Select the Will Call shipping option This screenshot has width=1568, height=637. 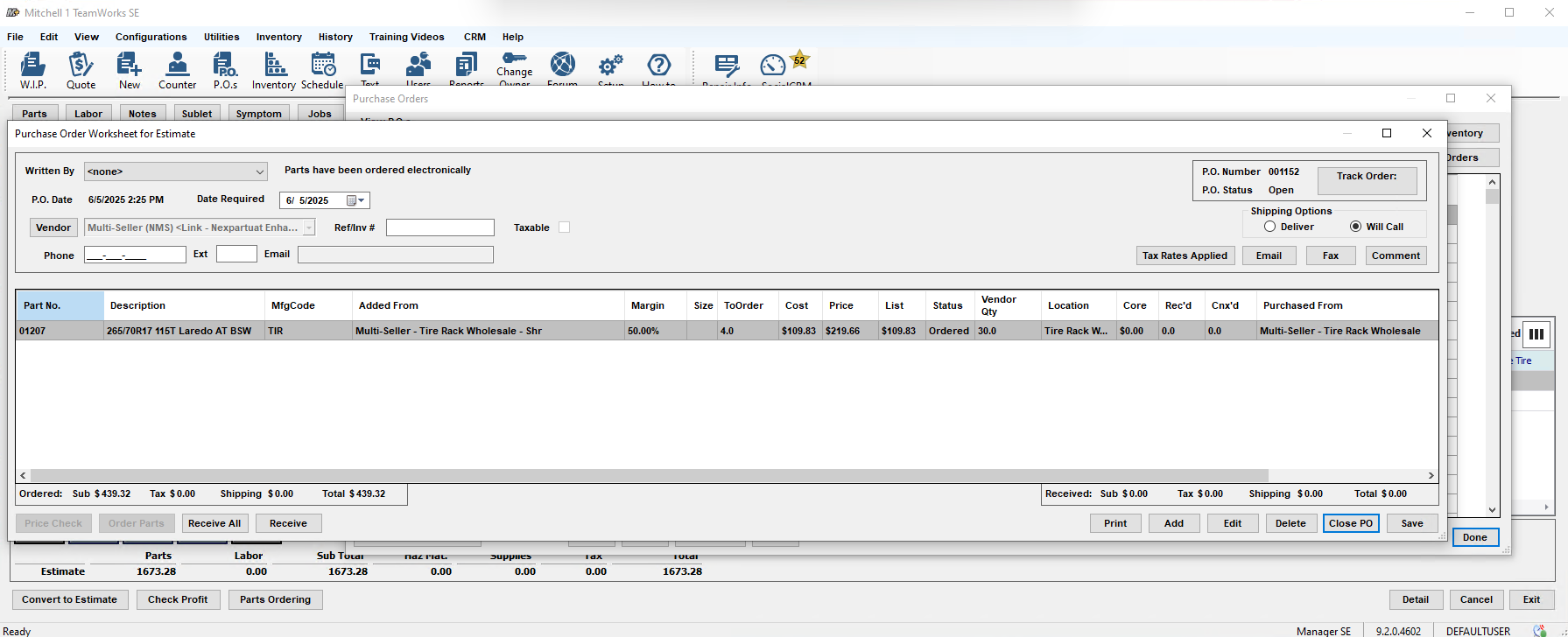pyautogui.click(x=1355, y=227)
